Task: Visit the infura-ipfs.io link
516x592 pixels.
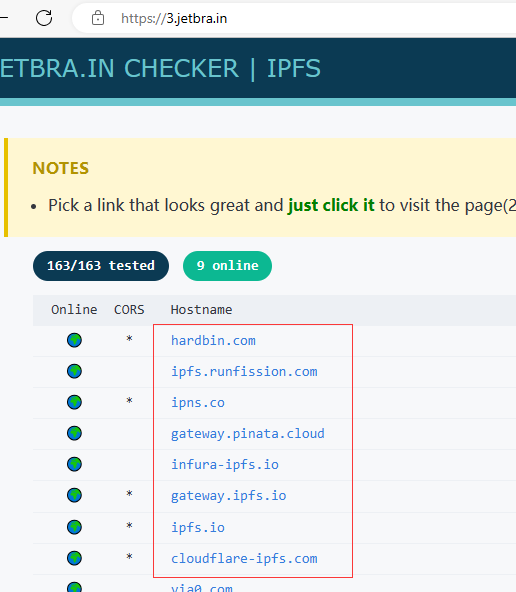Action: click(225, 464)
